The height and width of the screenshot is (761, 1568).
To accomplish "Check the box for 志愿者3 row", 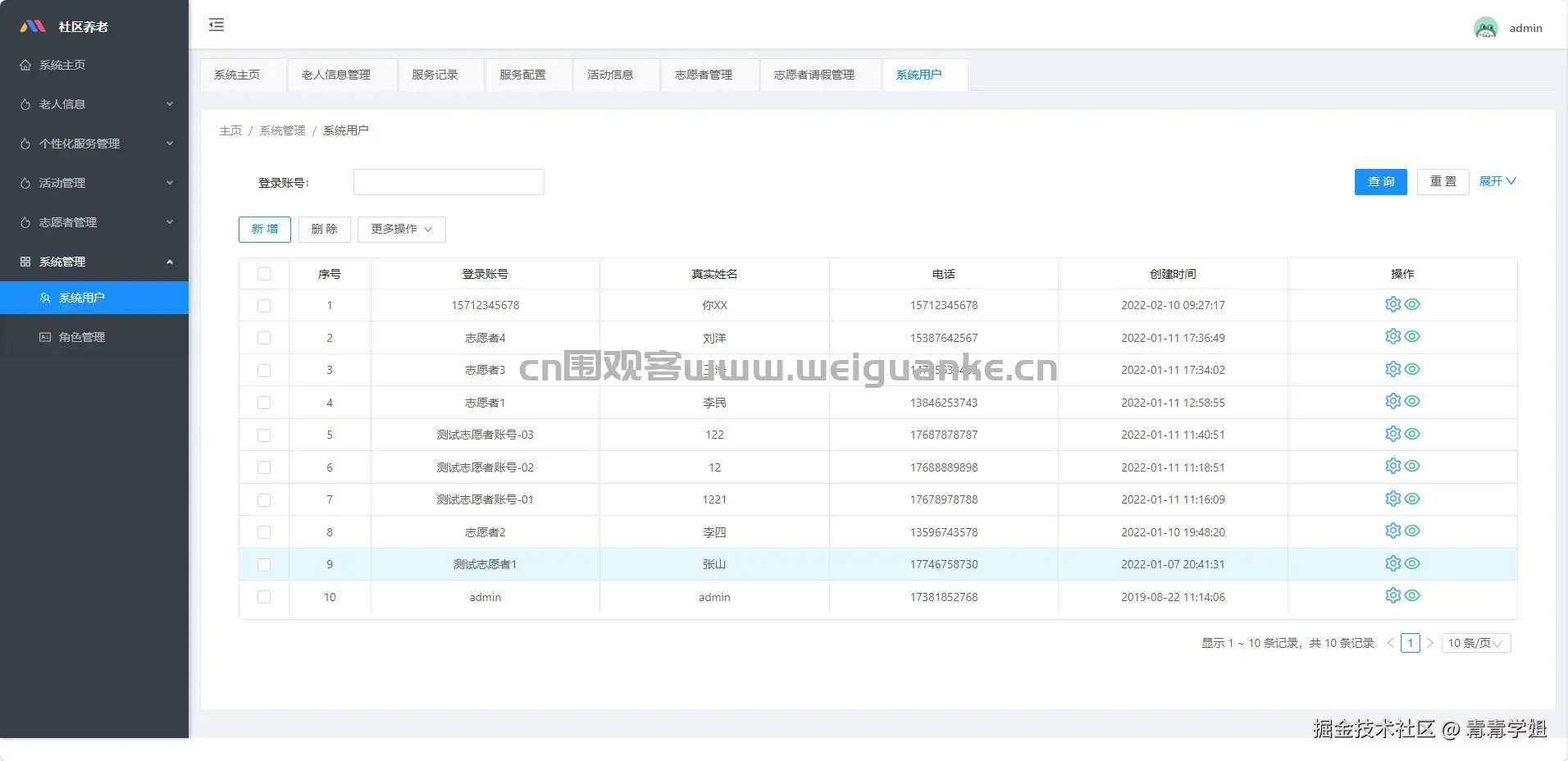I will click(x=264, y=371).
